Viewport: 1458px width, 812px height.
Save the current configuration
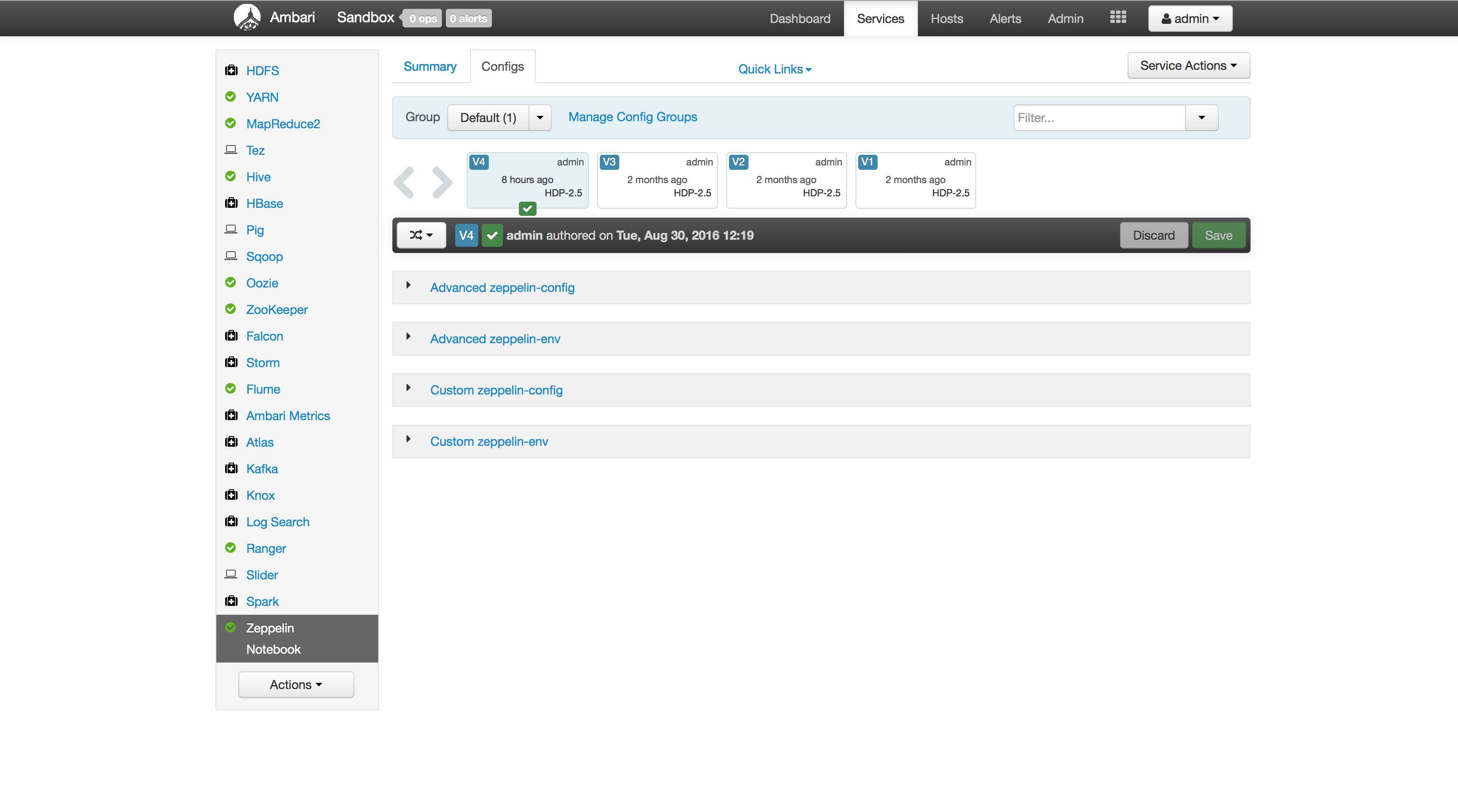coord(1219,235)
